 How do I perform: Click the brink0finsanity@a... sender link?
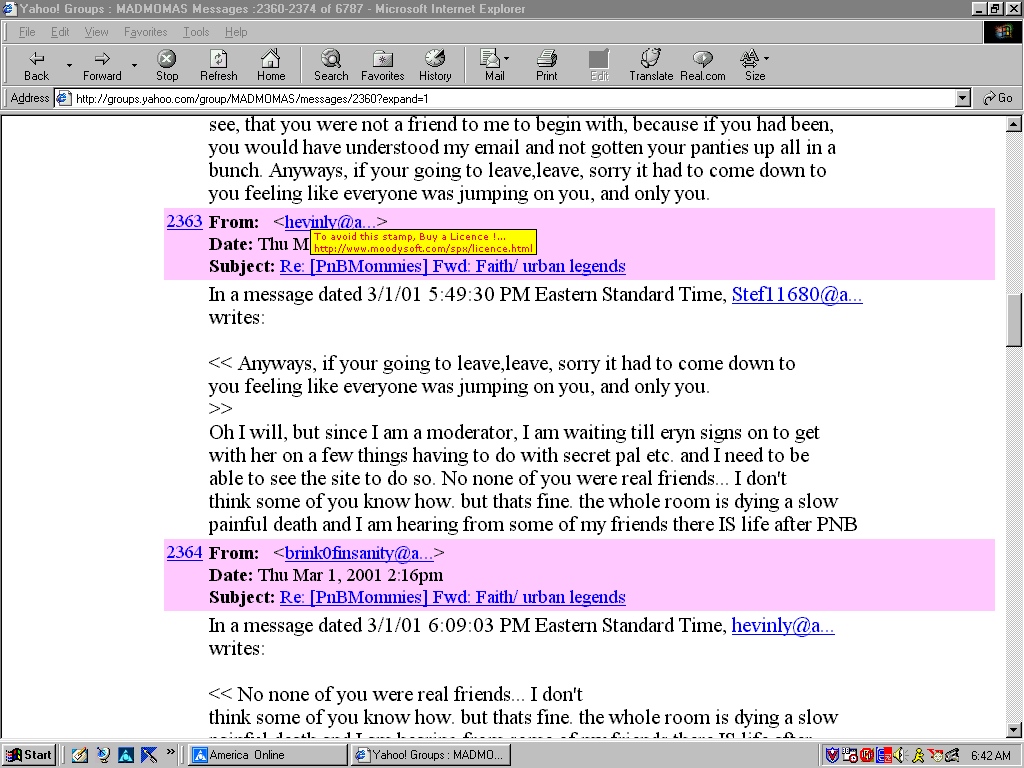point(359,553)
